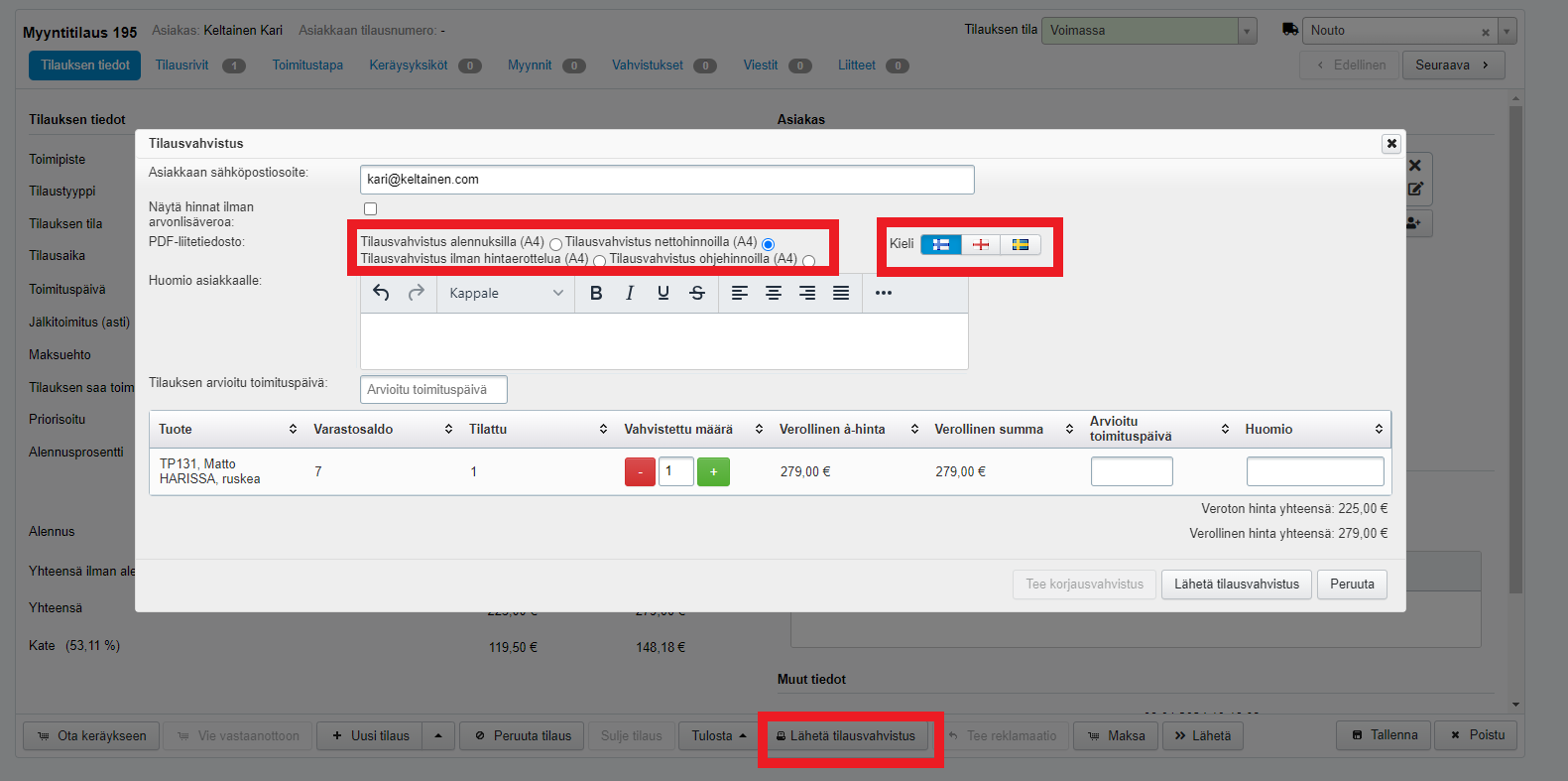Toggle strikethrough text formatting
This screenshot has height=781, width=1568.
pos(697,293)
